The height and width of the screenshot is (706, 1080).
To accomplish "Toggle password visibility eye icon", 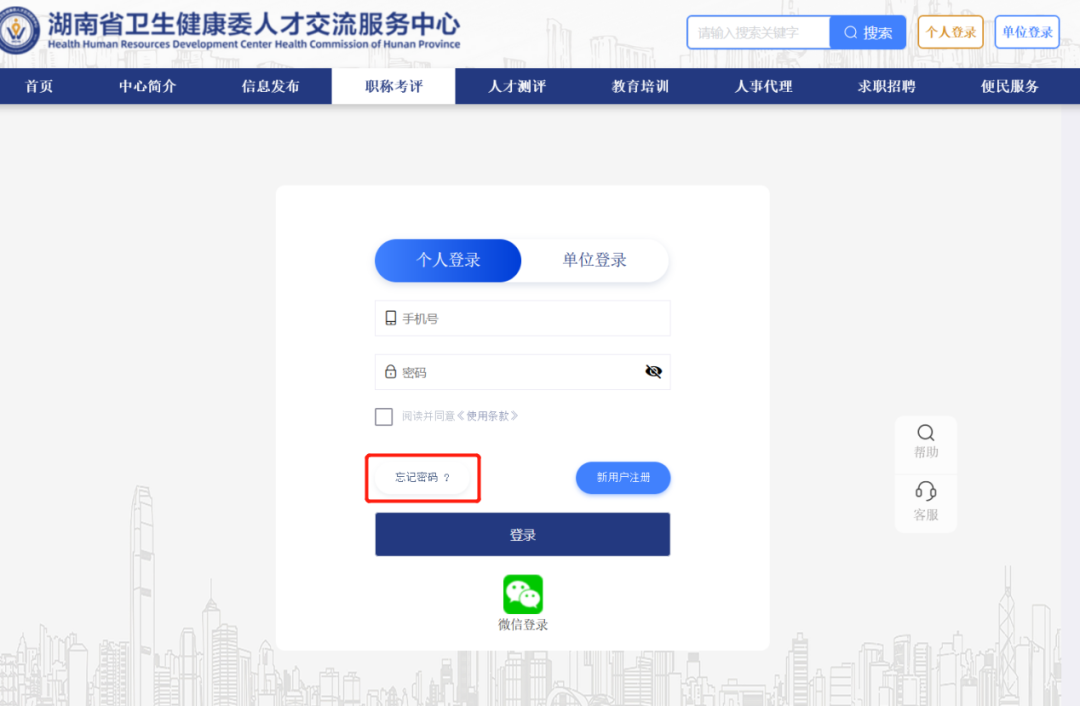I will pyautogui.click(x=653, y=372).
